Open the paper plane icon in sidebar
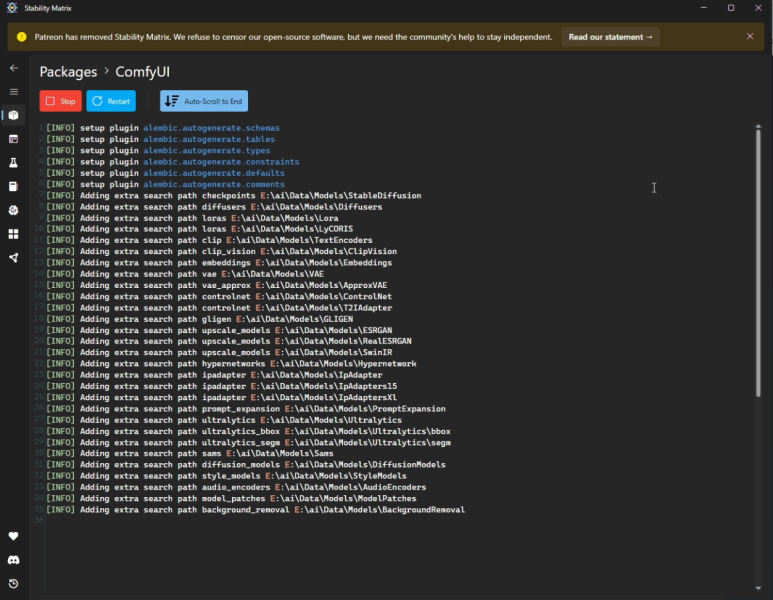 tap(14, 257)
